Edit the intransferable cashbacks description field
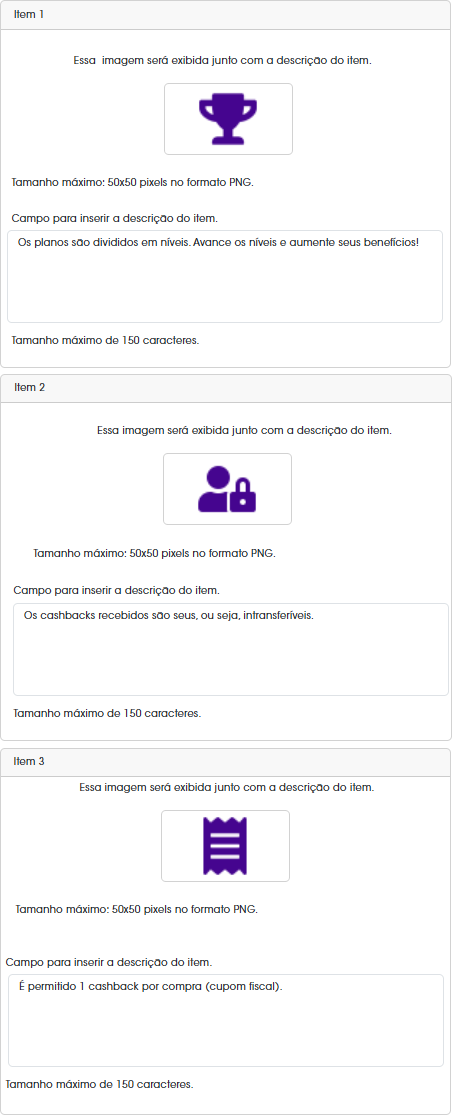This screenshot has height=1115, width=452. pyautogui.click(x=231, y=649)
